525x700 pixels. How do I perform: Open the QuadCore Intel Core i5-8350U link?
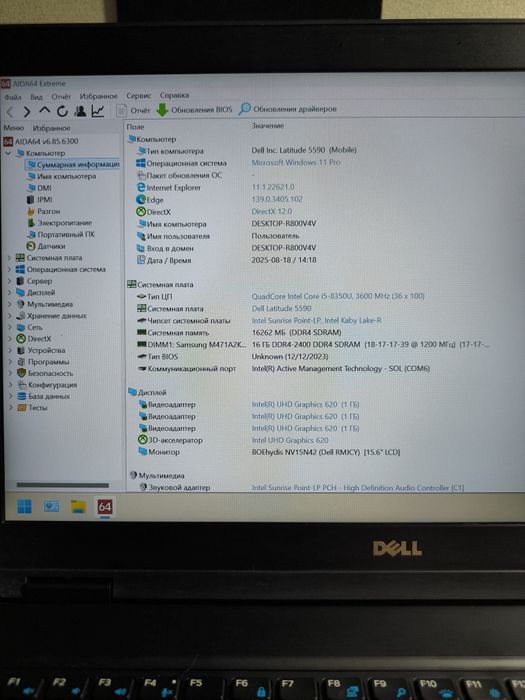pyautogui.click(x=338, y=296)
